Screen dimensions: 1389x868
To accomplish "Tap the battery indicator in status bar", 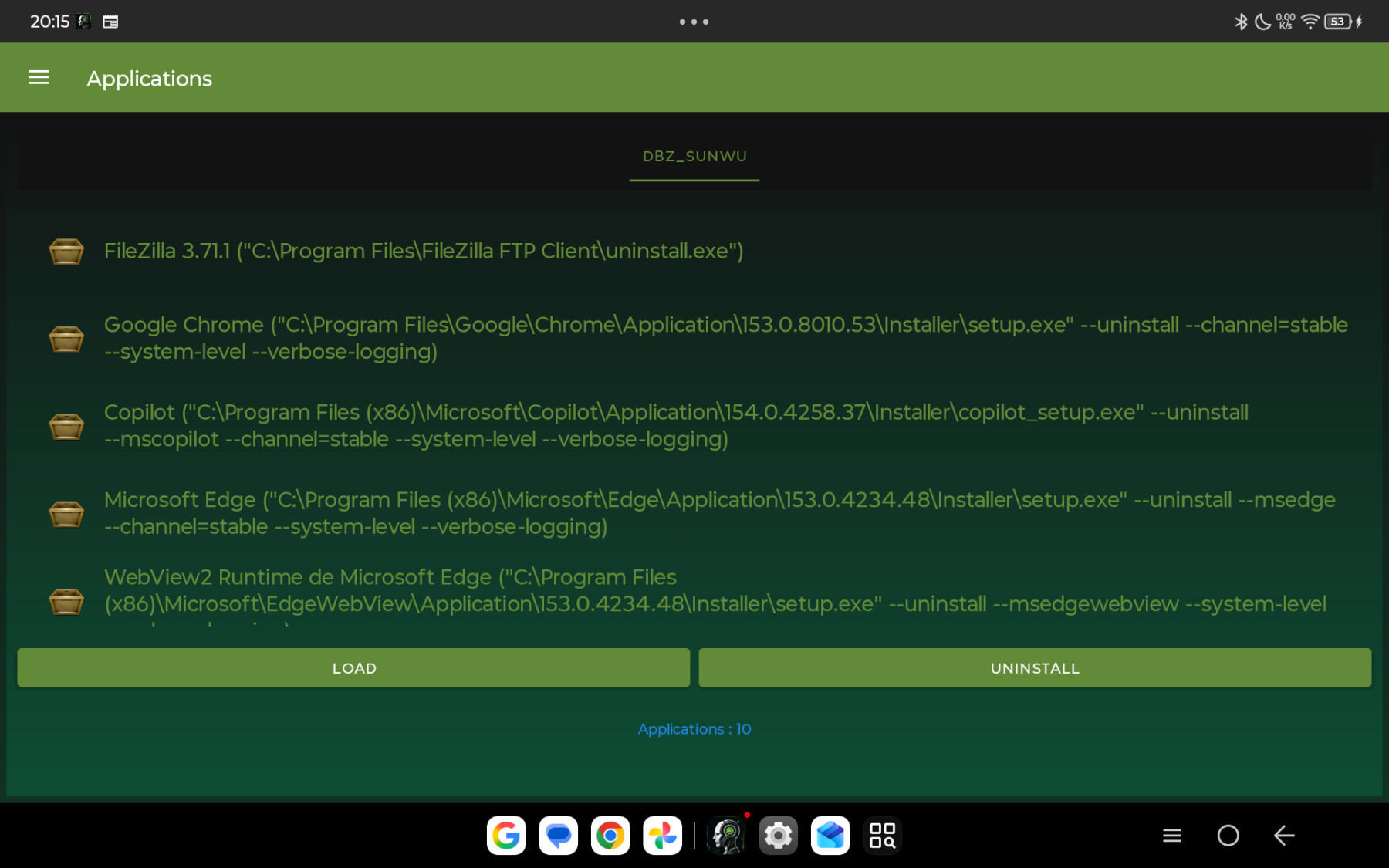I will pos(1339,22).
